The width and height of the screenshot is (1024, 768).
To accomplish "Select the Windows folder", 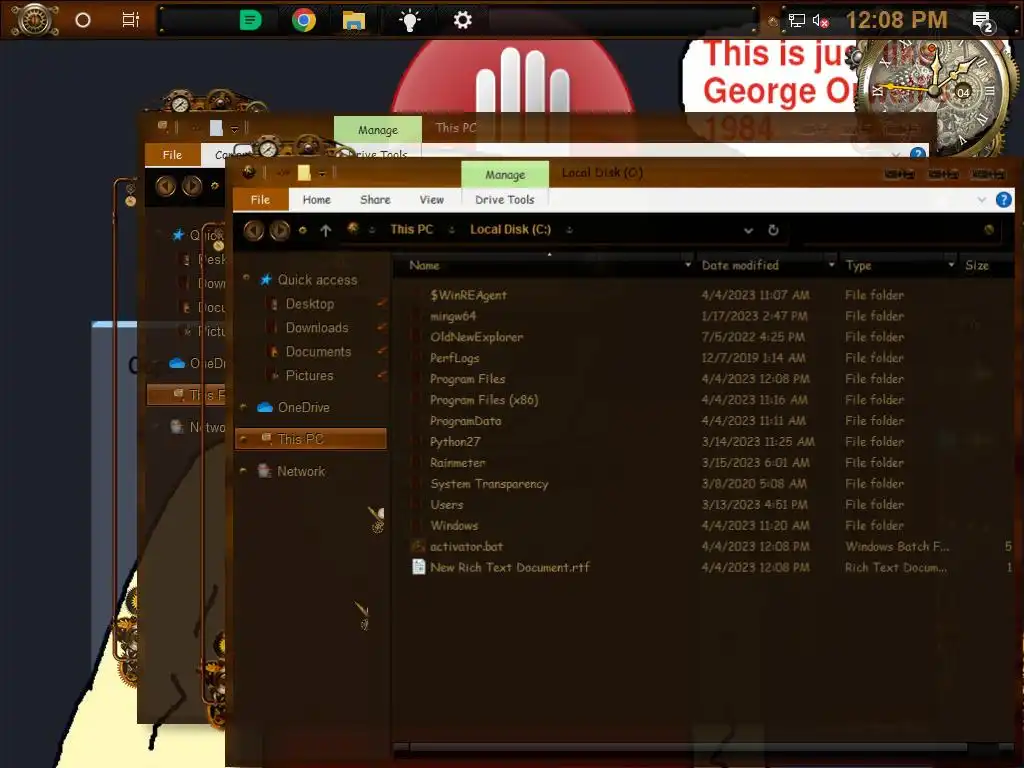I will pyautogui.click(x=454, y=526).
